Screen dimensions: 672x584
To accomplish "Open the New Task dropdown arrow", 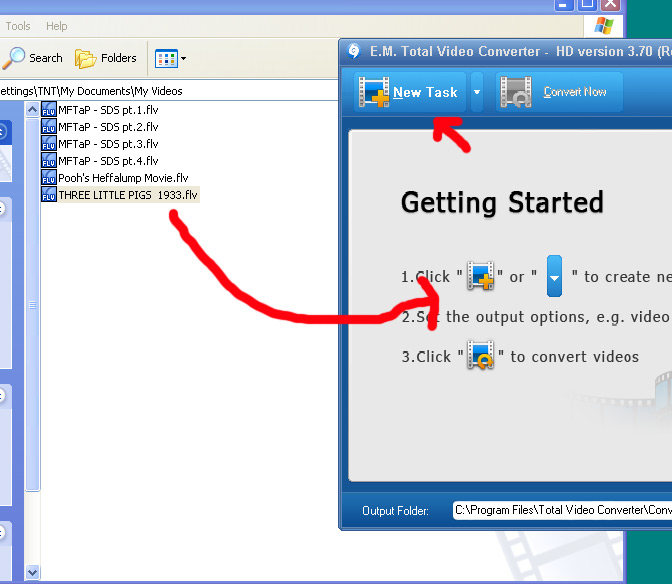I will point(477,92).
